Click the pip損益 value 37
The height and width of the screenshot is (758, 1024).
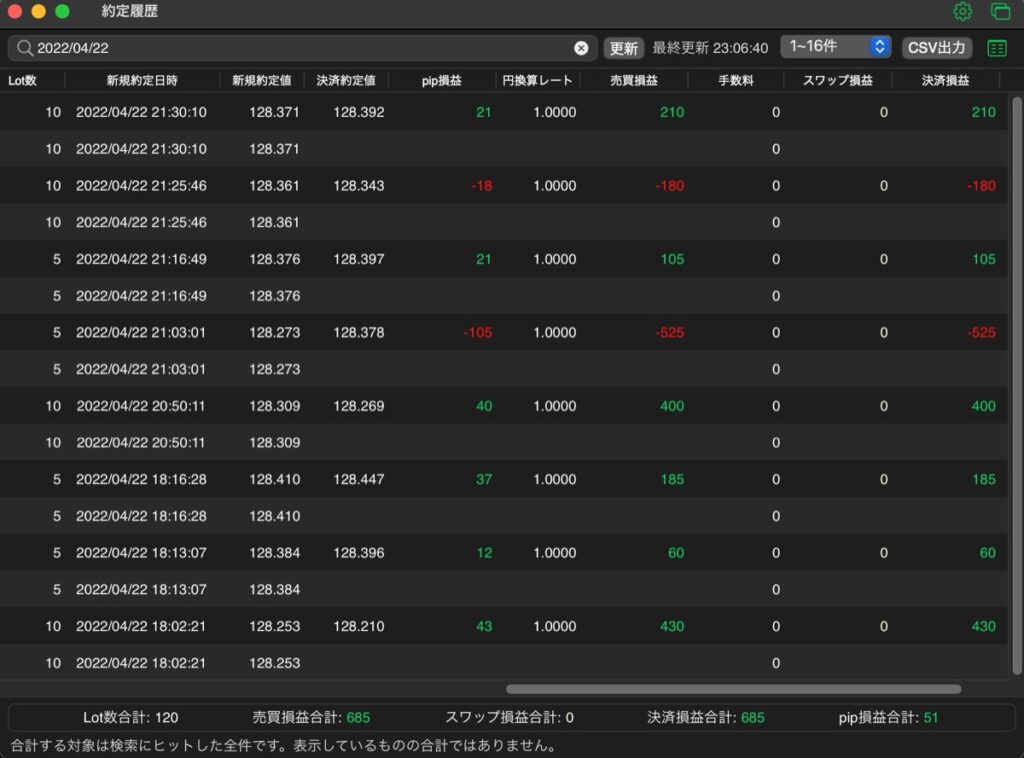(484, 479)
